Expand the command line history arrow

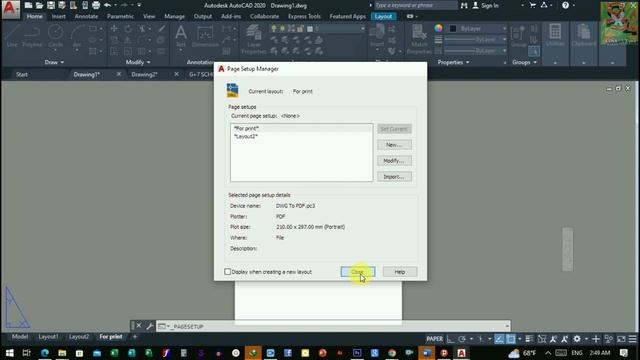[x=507, y=326]
